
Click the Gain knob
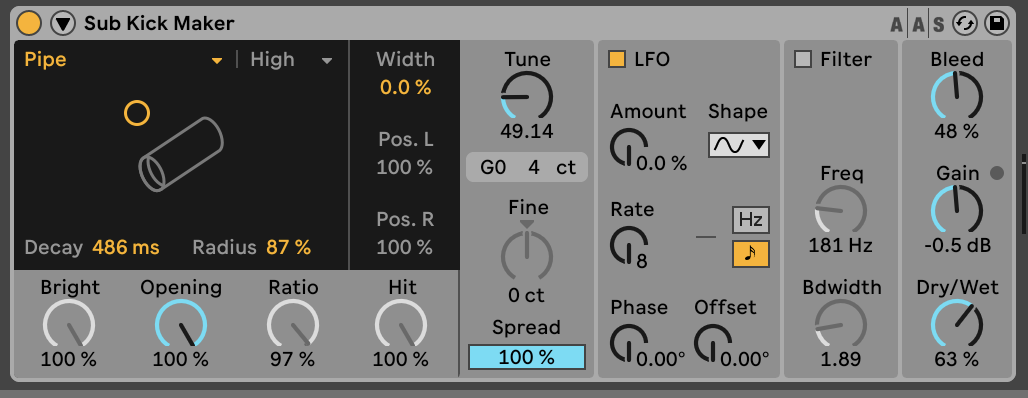(x=957, y=210)
